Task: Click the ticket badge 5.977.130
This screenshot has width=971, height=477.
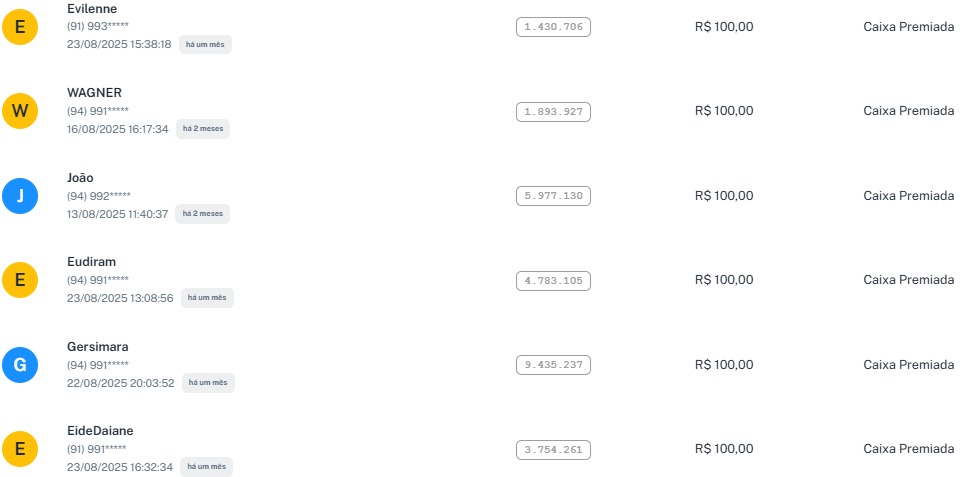Action: point(554,196)
